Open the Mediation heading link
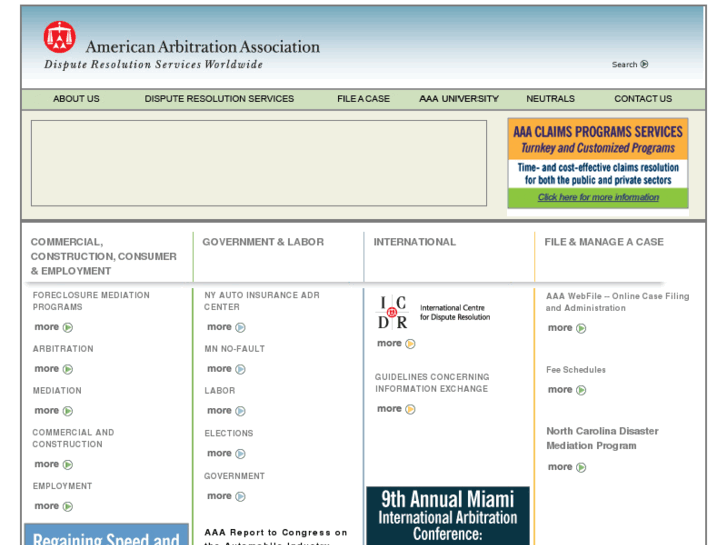Screen dimensions: 727x545 [57, 391]
